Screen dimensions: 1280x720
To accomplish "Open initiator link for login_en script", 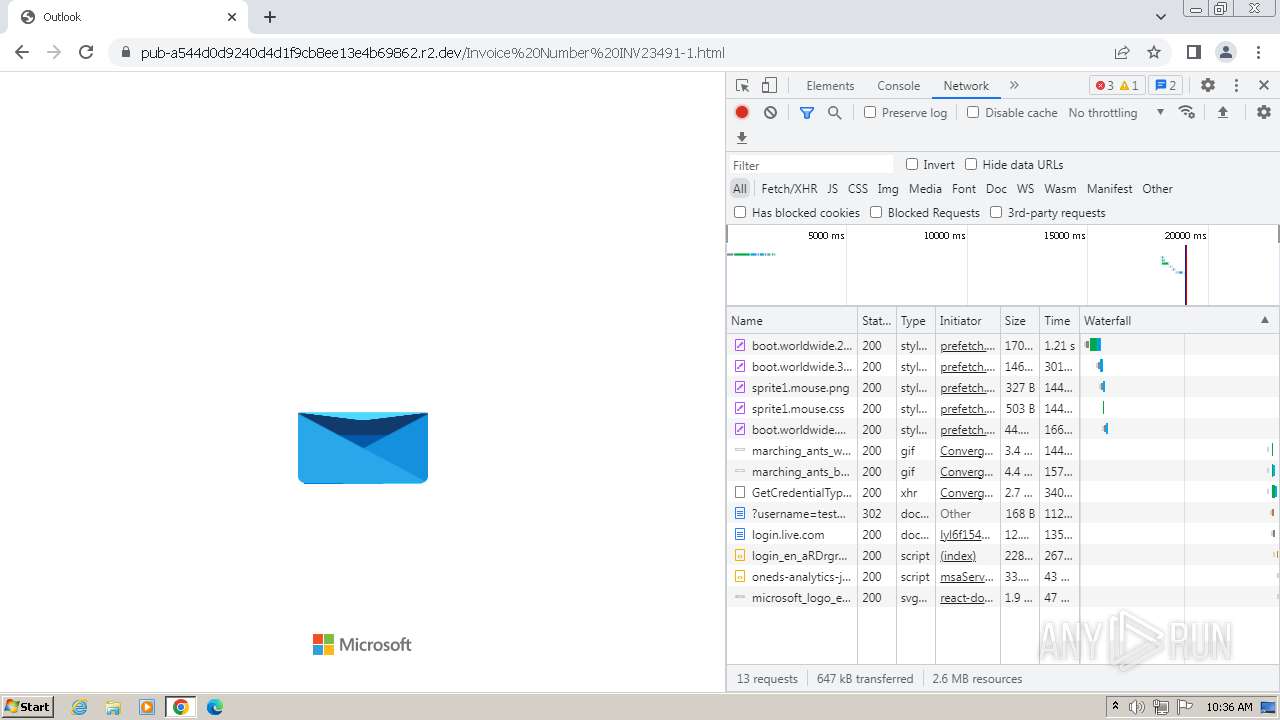I will click(x=958, y=556).
